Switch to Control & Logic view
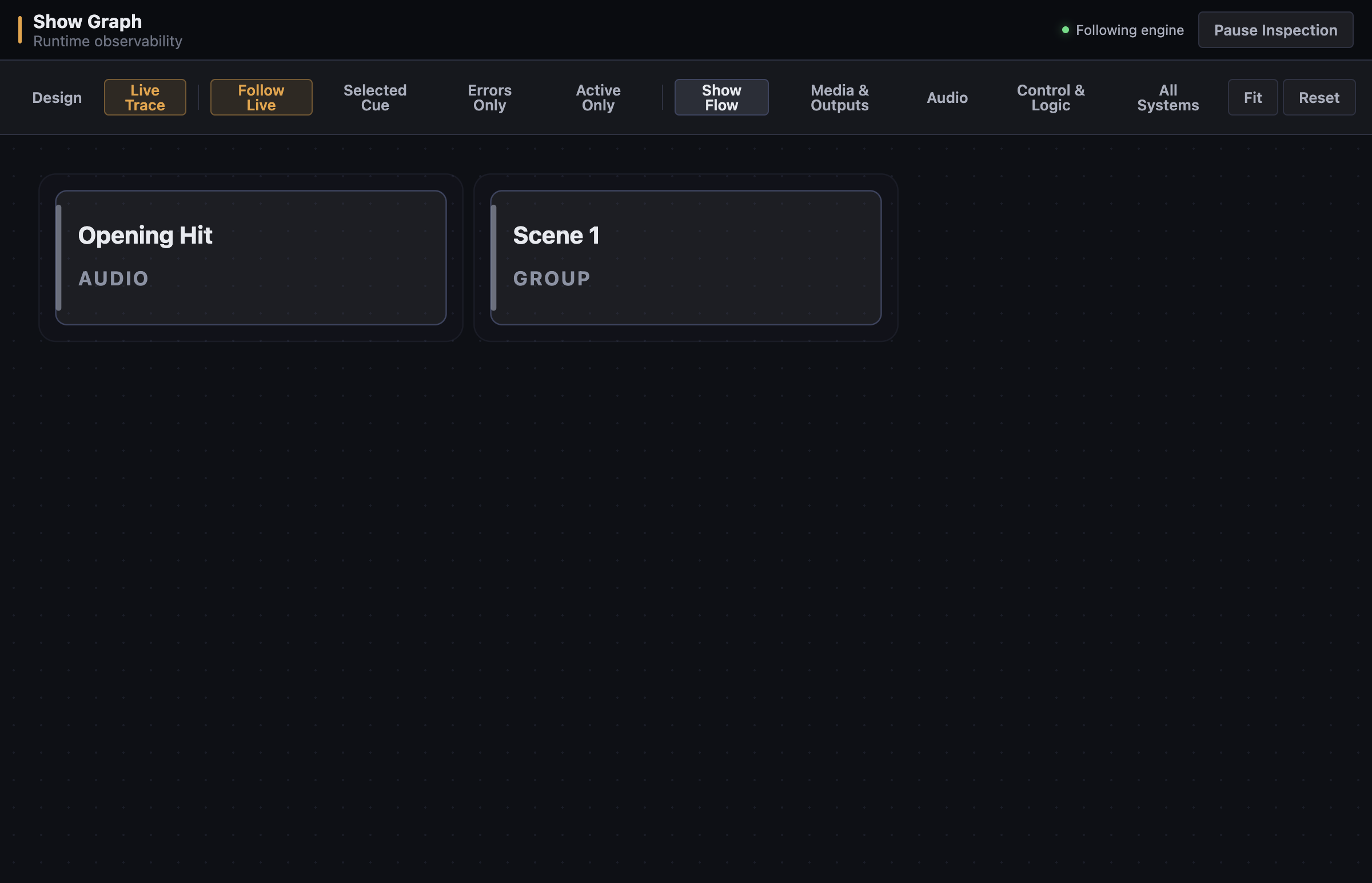 coord(1051,97)
